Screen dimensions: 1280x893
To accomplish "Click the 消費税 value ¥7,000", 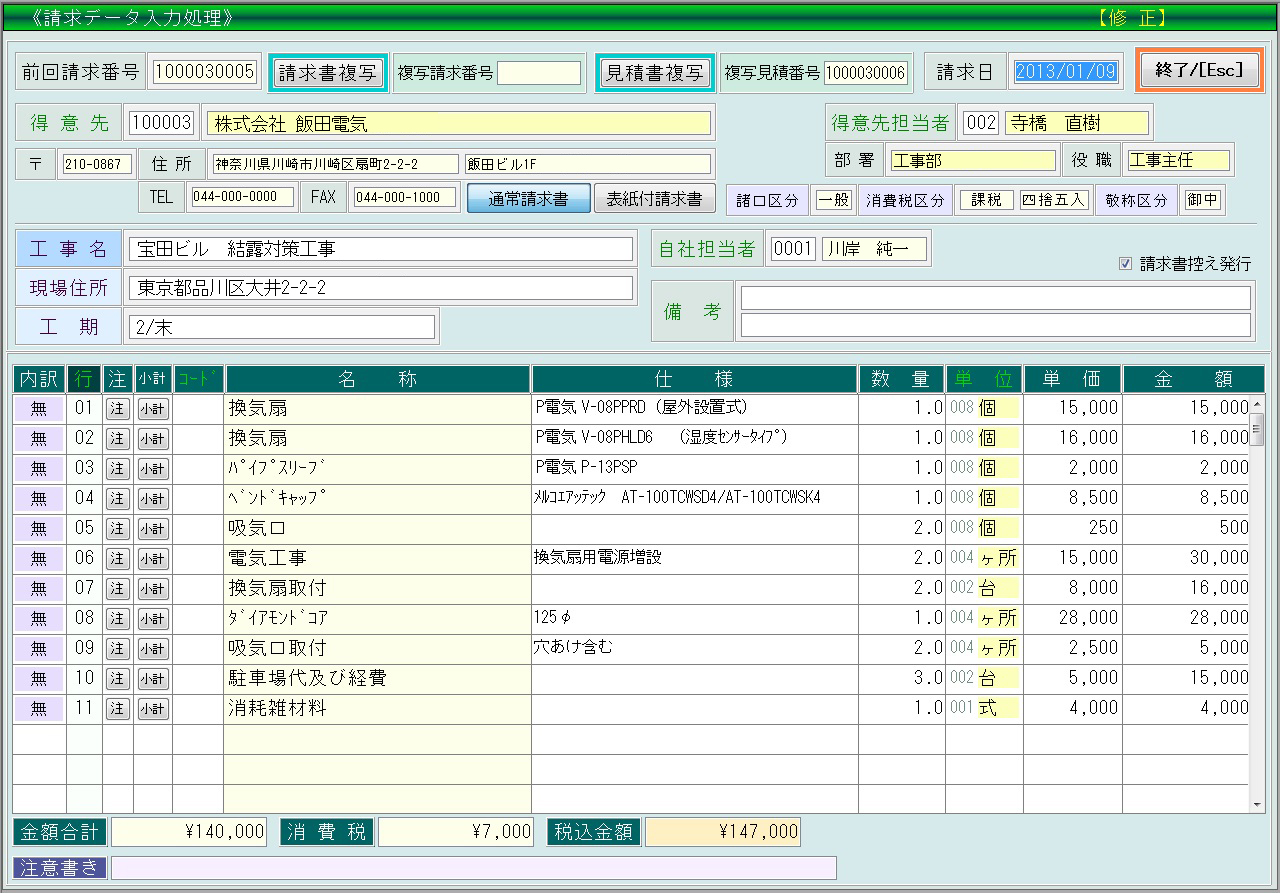I will (x=456, y=832).
